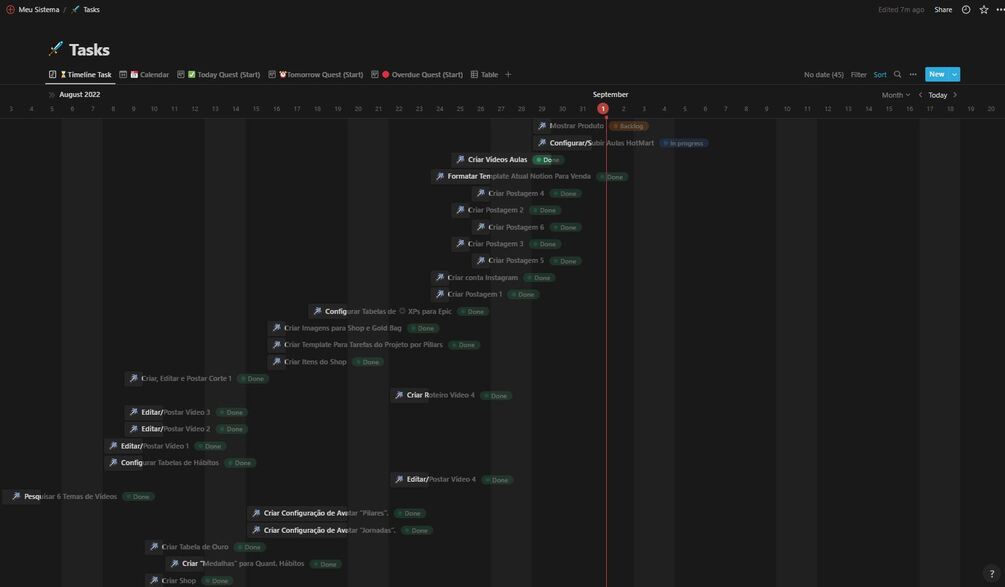Viewport: 1005px width, 587px height.
Task: Add a new view with plus icon
Action: 508,74
